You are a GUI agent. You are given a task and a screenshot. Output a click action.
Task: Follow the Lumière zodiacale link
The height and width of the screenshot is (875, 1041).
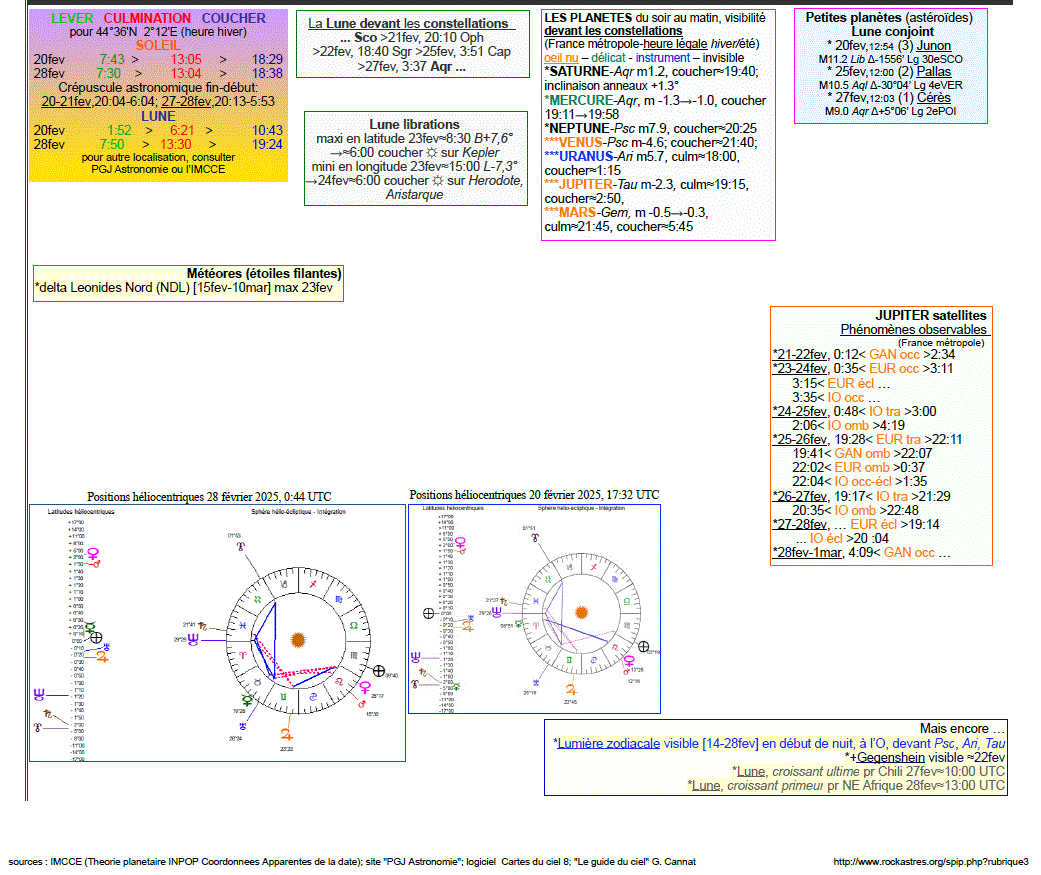607,743
